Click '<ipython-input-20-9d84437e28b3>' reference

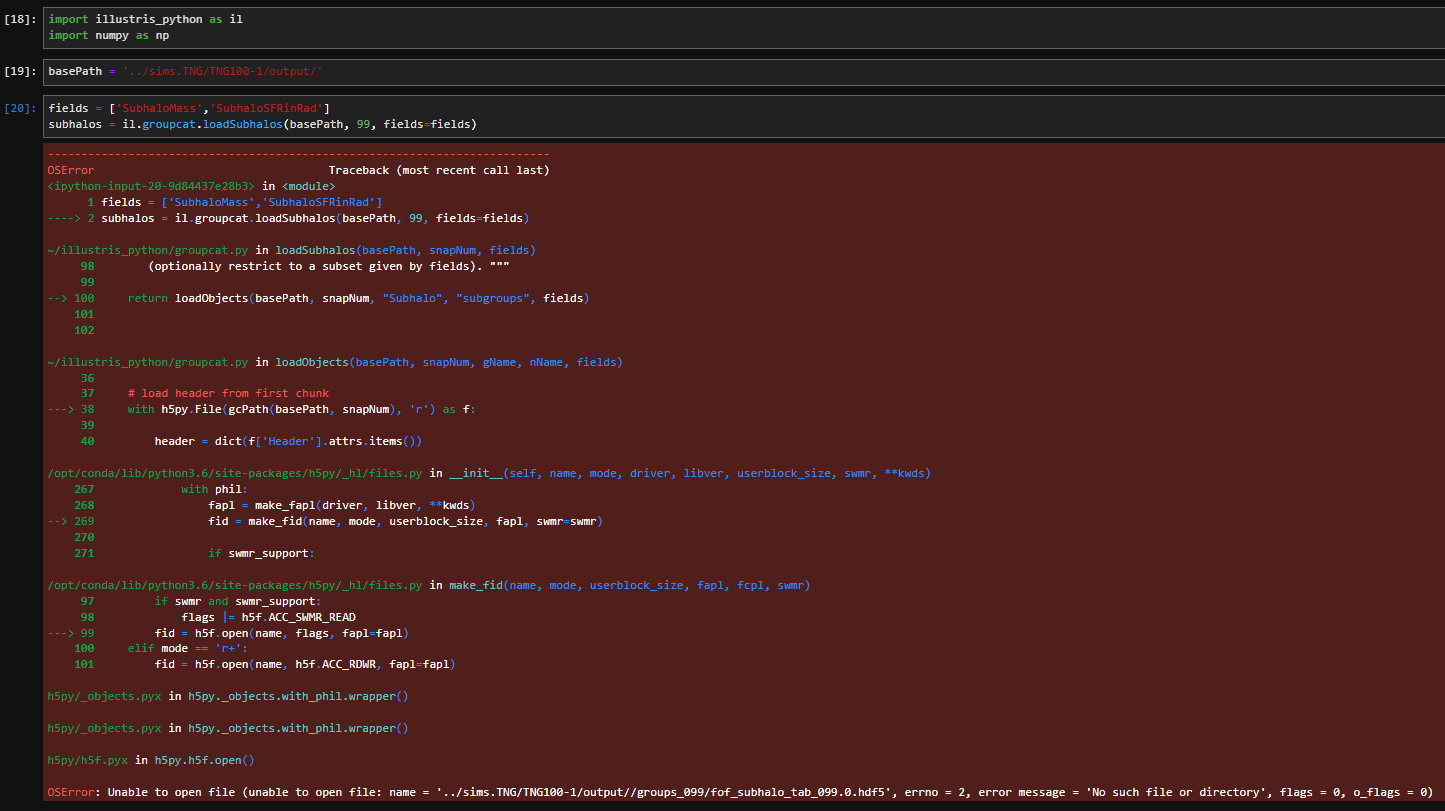150,186
